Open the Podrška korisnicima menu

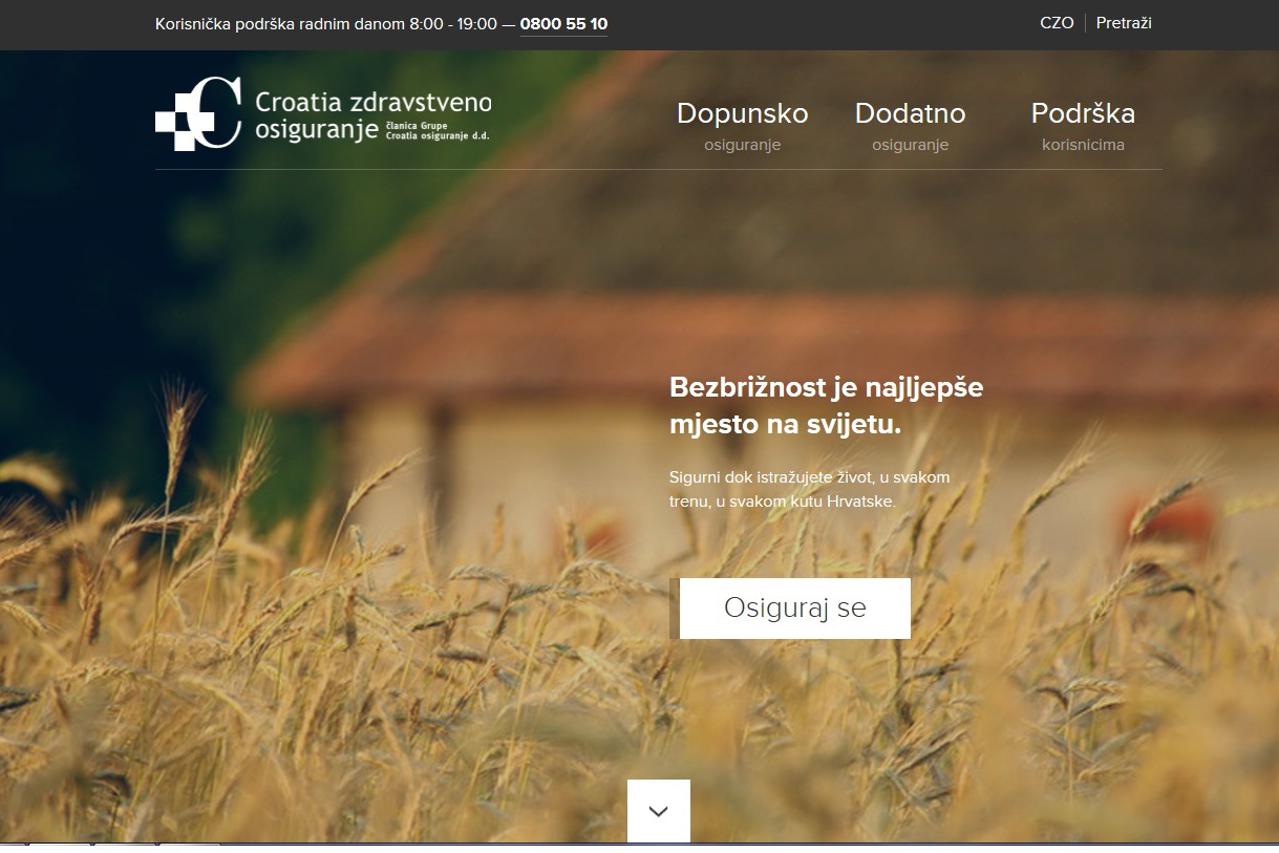1082,114
